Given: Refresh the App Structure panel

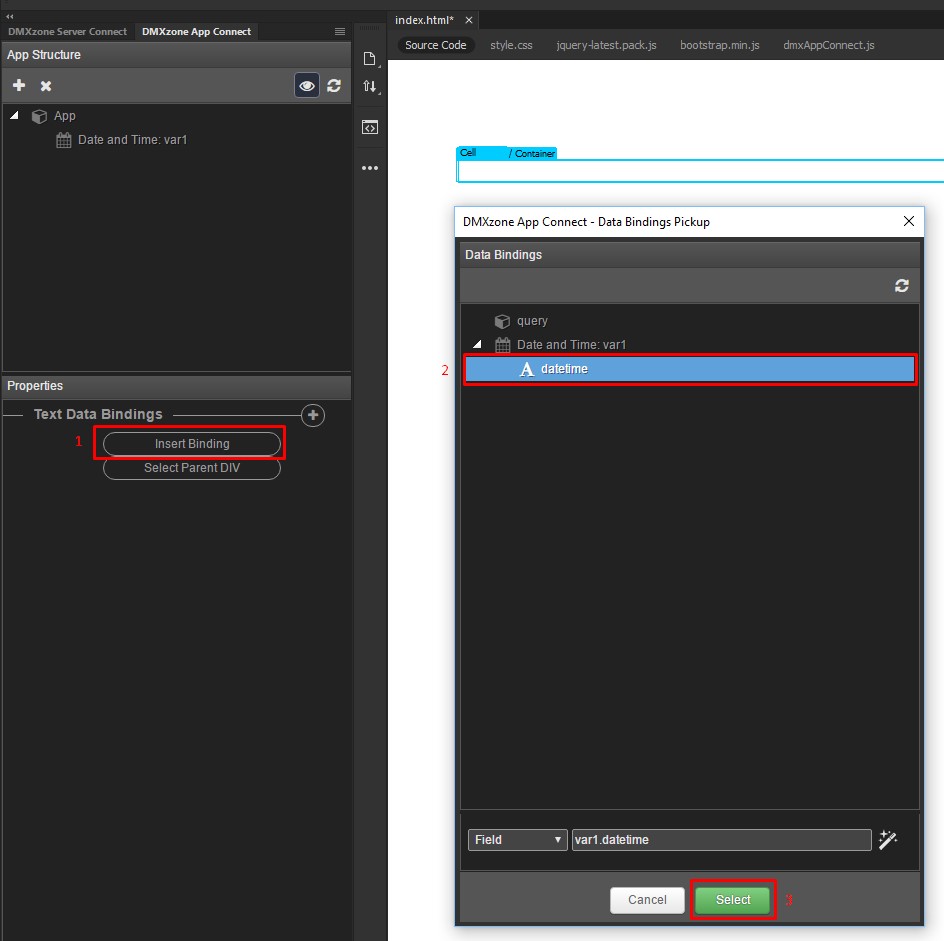Looking at the screenshot, I should click(334, 85).
